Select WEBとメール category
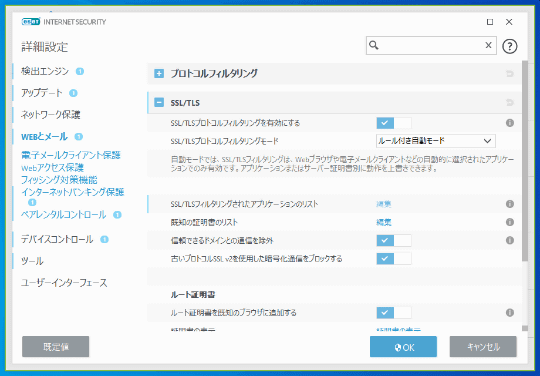 [44, 137]
